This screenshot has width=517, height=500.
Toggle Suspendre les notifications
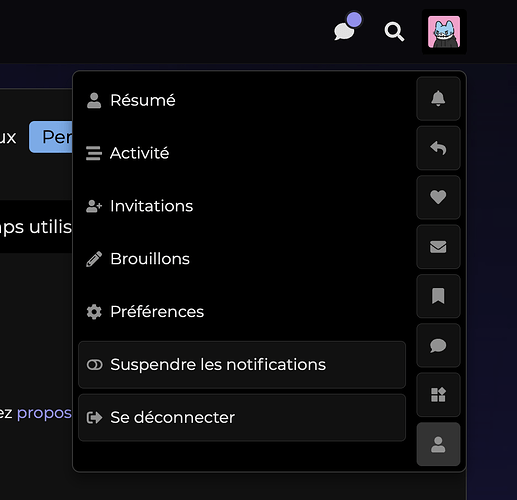242,365
